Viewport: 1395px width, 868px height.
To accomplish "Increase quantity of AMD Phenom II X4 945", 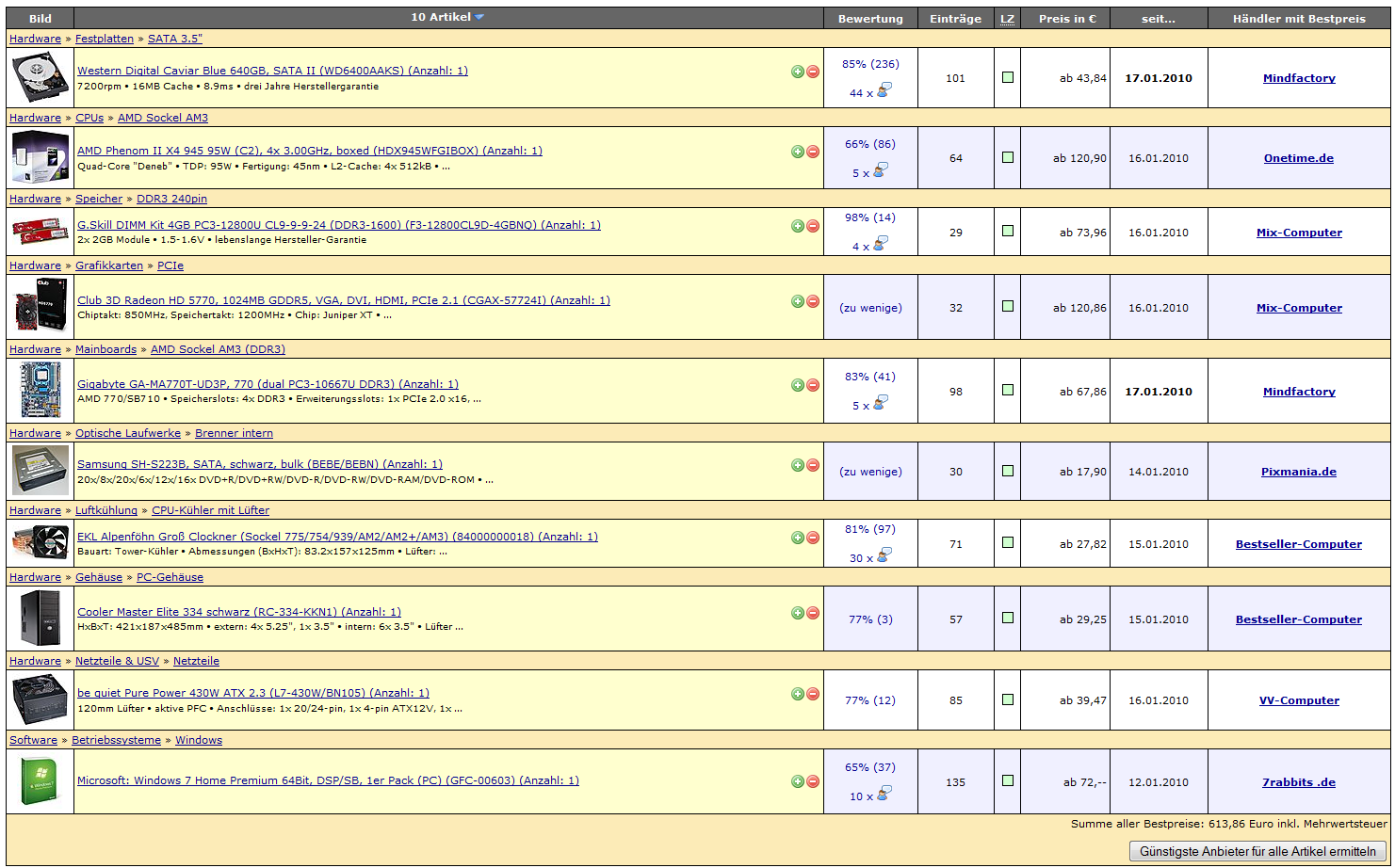I will pyautogui.click(x=798, y=152).
